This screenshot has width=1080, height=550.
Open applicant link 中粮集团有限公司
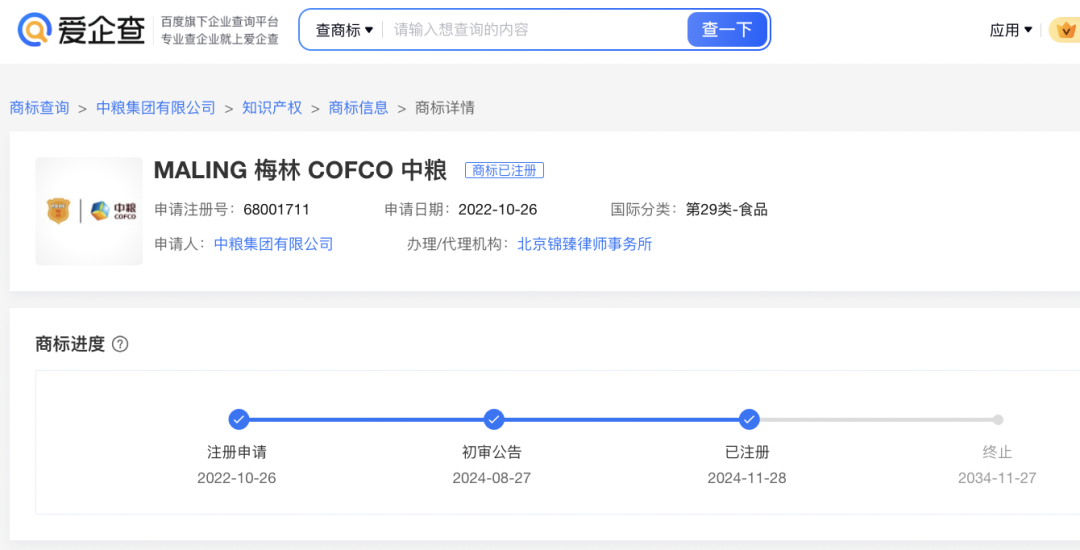[x=273, y=244]
